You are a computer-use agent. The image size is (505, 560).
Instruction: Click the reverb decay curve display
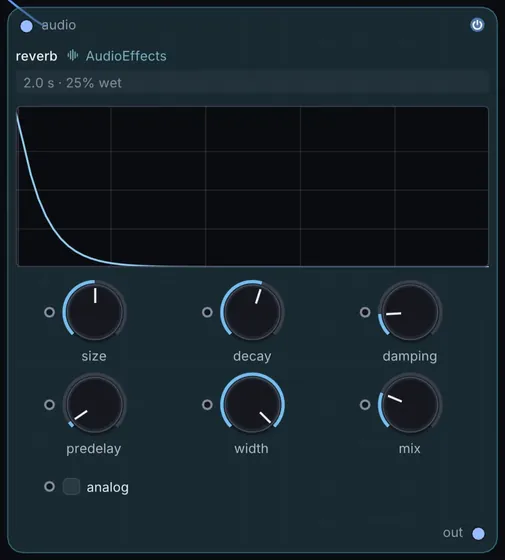click(252, 186)
